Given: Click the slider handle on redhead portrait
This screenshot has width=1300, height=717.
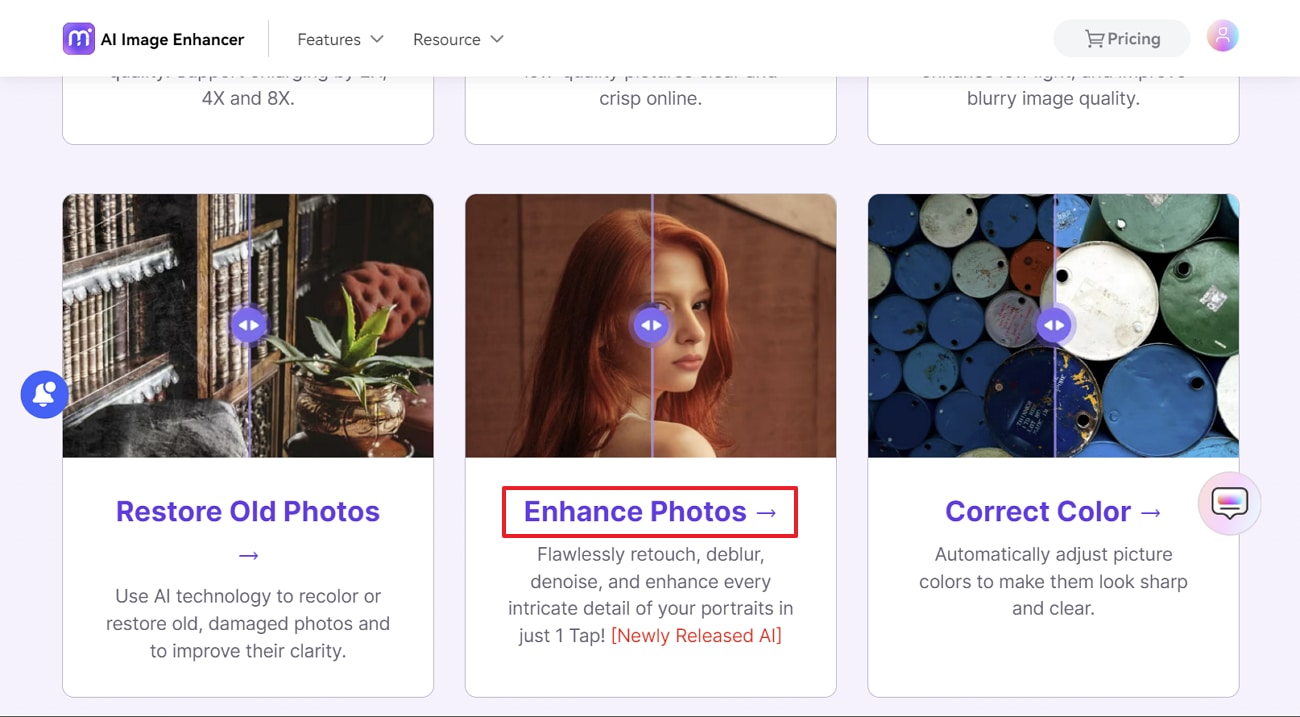Looking at the screenshot, I should (651, 325).
